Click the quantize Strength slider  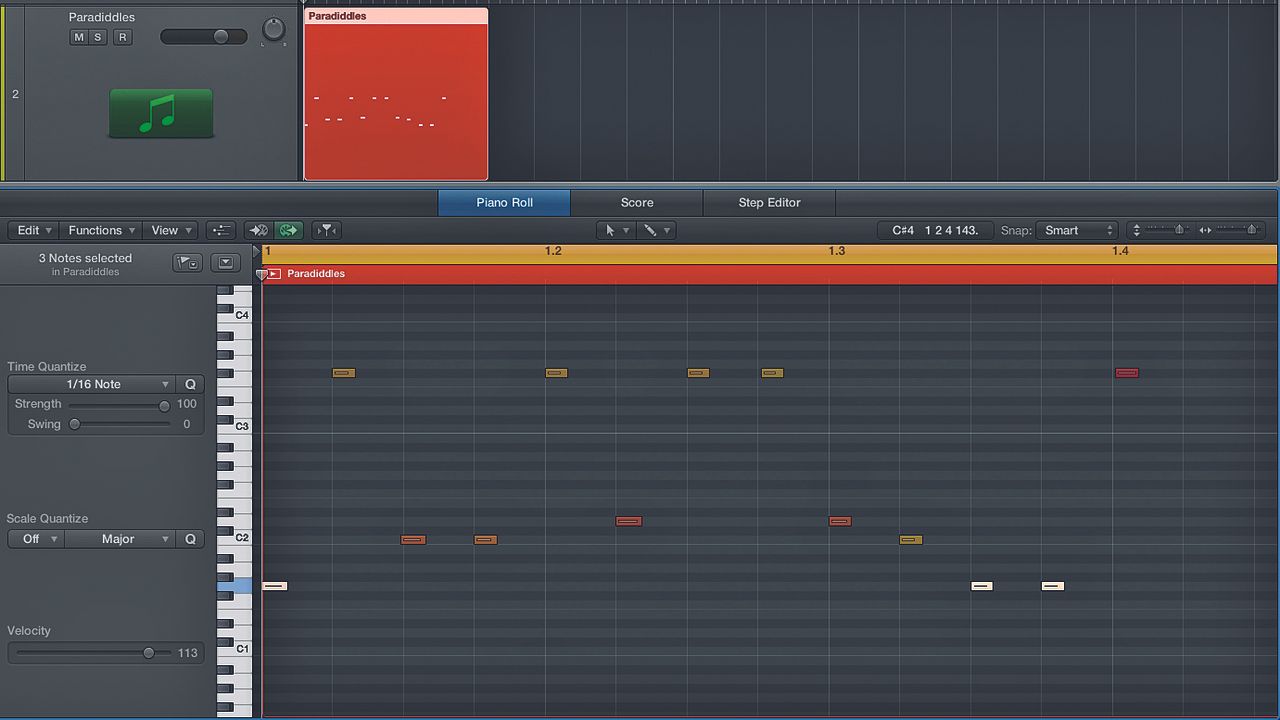tap(119, 405)
